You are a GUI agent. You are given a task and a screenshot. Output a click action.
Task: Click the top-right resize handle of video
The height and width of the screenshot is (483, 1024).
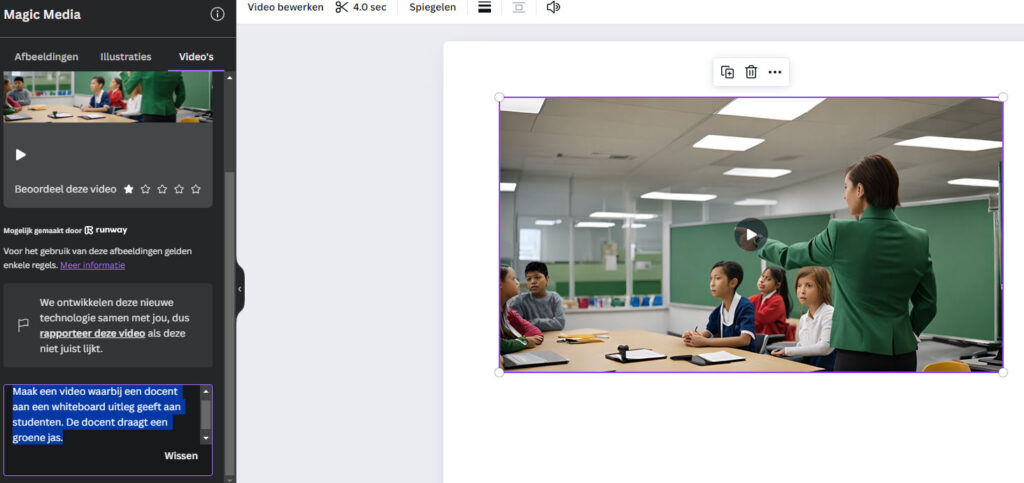(x=1003, y=97)
